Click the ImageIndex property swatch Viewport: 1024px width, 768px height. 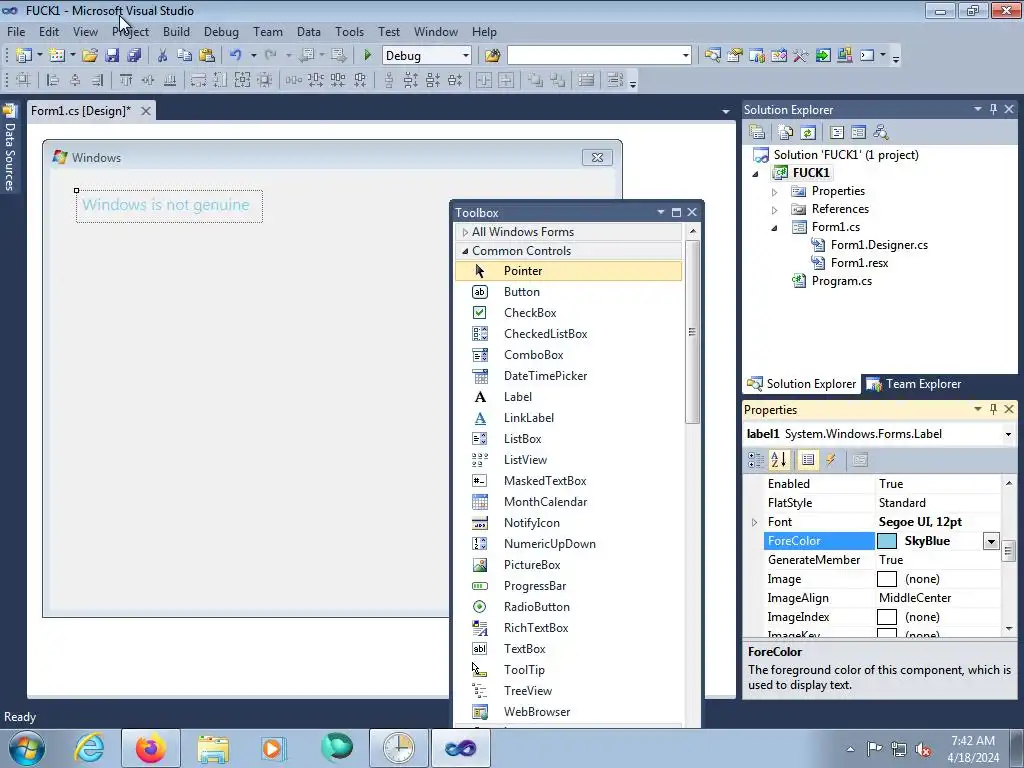point(886,617)
